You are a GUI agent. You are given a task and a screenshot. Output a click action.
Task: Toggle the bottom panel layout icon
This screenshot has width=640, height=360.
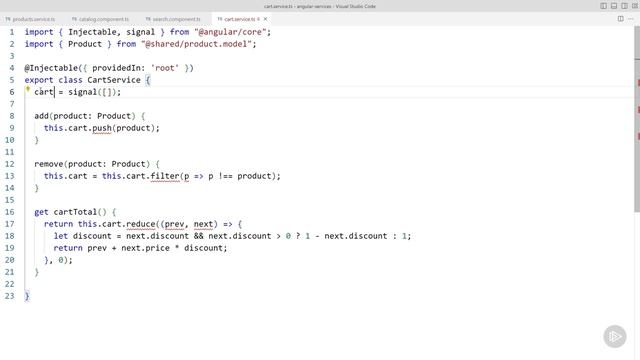614,6
